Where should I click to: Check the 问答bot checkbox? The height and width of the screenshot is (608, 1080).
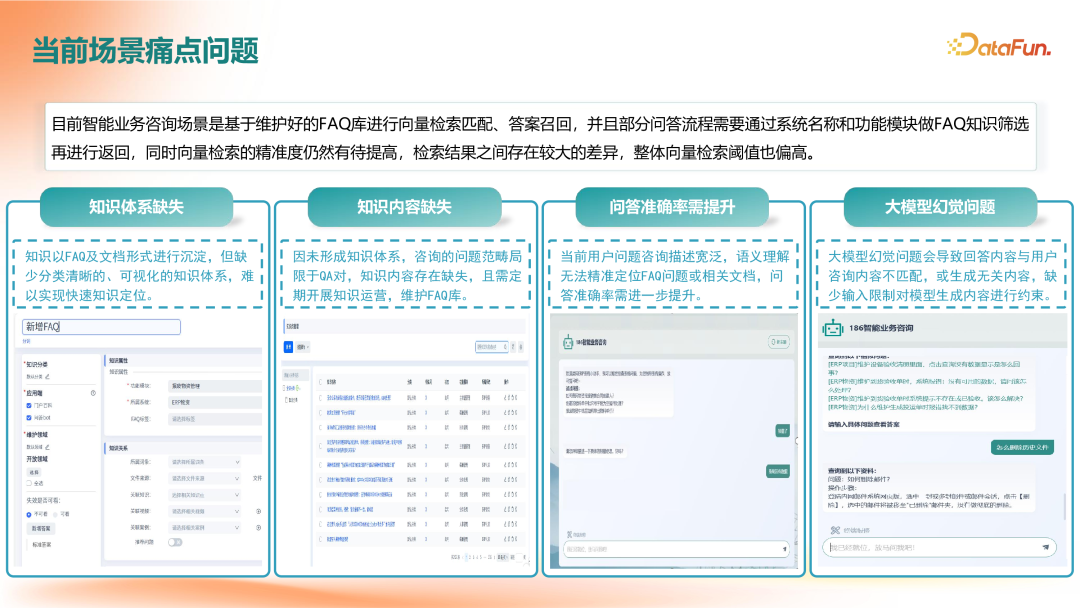29,417
